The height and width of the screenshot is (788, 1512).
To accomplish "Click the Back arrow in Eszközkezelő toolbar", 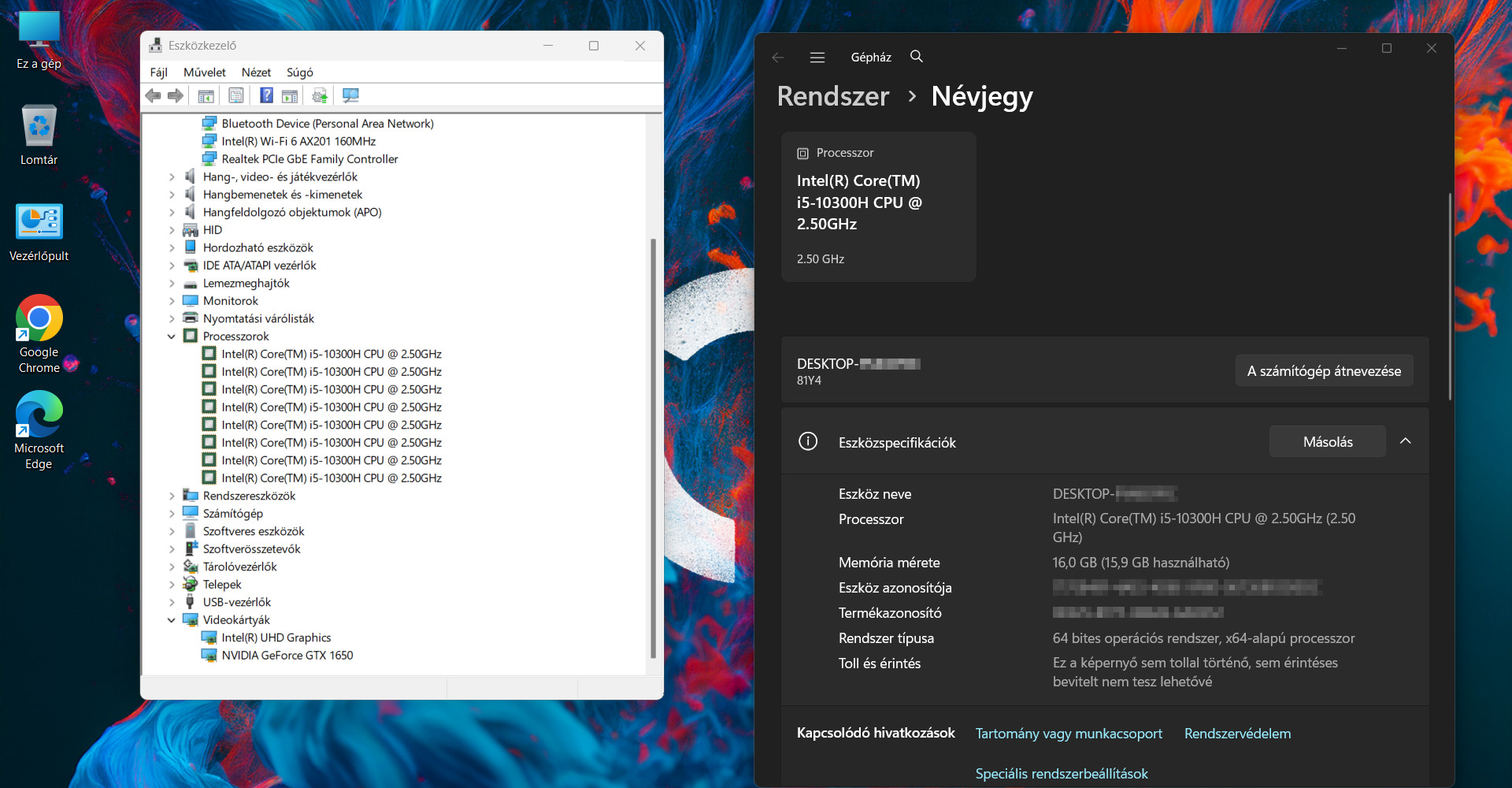I will pyautogui.click(x=153, y=95).
